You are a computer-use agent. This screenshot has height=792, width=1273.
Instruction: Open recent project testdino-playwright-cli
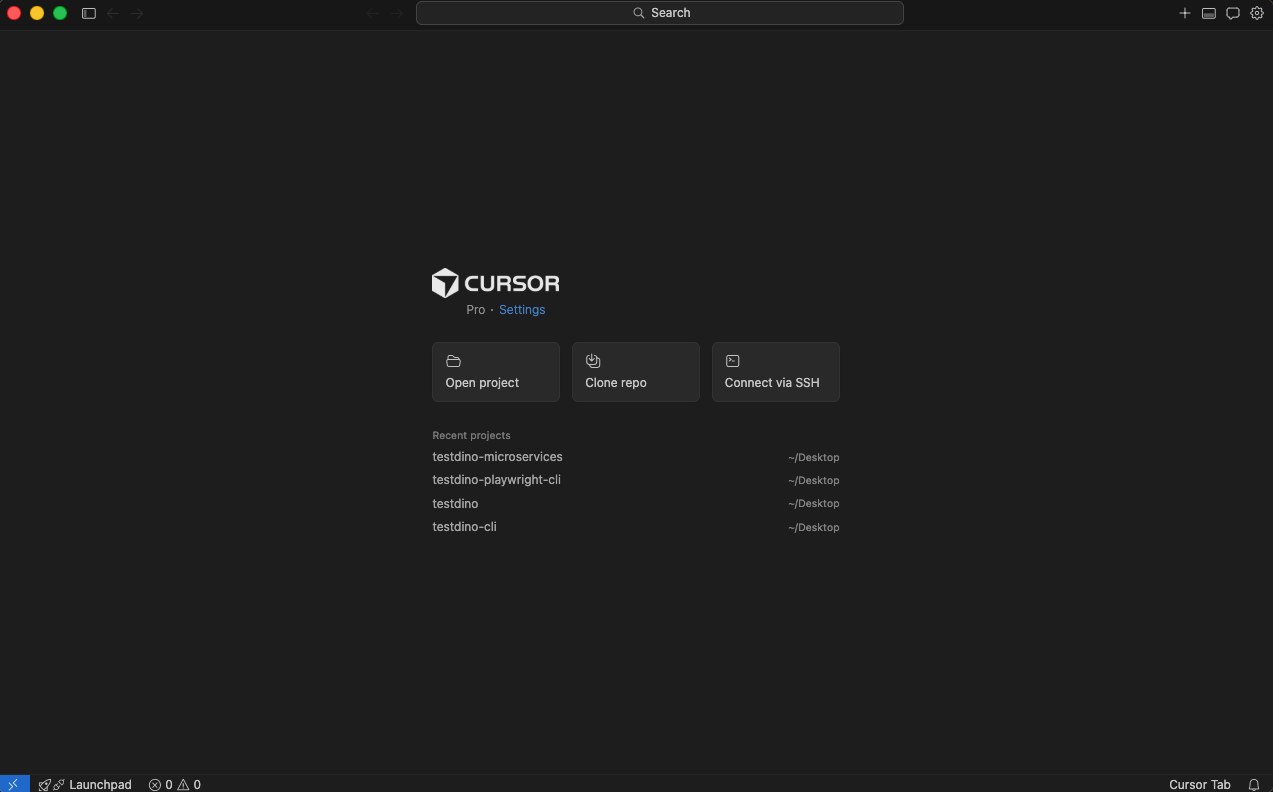click(496, 480)
